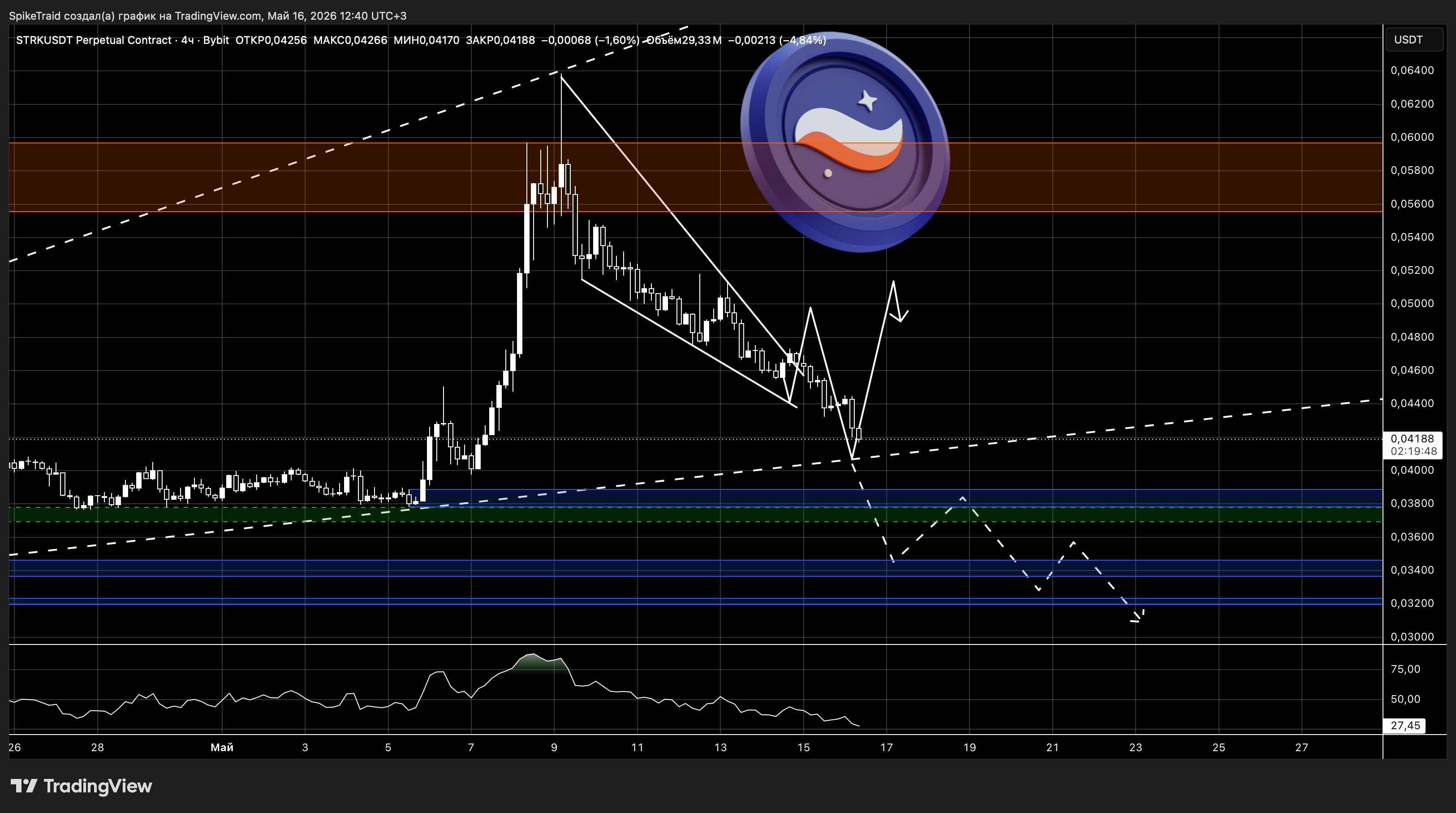Click the 0,04400 price scale label

tap(1412, 403)
